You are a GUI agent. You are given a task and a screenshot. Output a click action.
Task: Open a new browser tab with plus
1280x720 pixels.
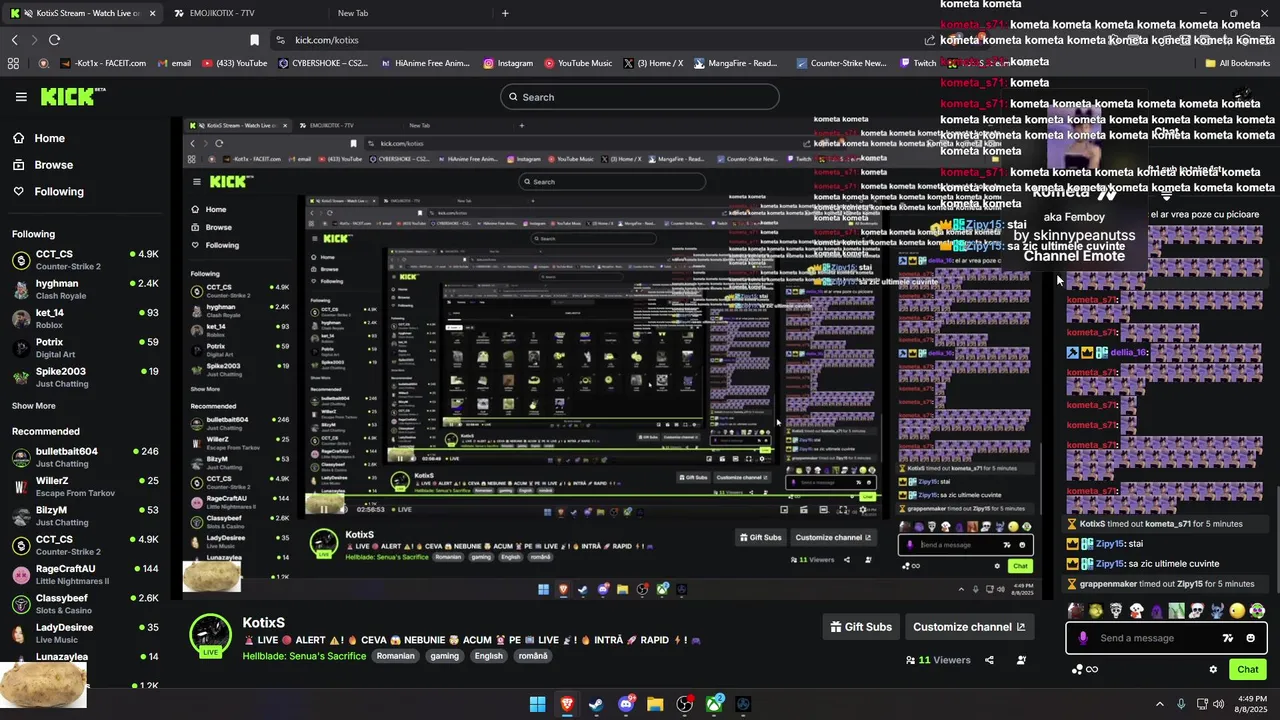pyautogui.click(x=505, y=13)
